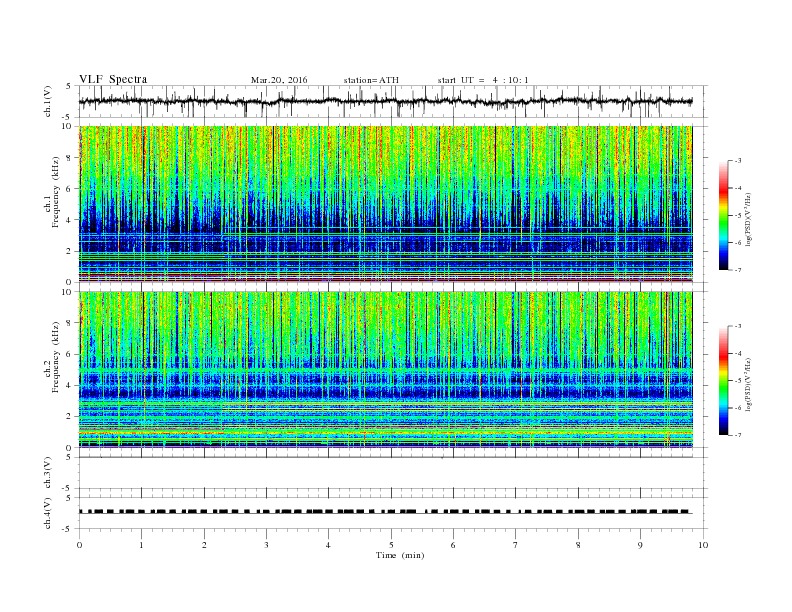The image size is (792, 612).
Task: Select the "Mar.20, 2016" date text
Action: pyautogui.click(x=279, y=80)
